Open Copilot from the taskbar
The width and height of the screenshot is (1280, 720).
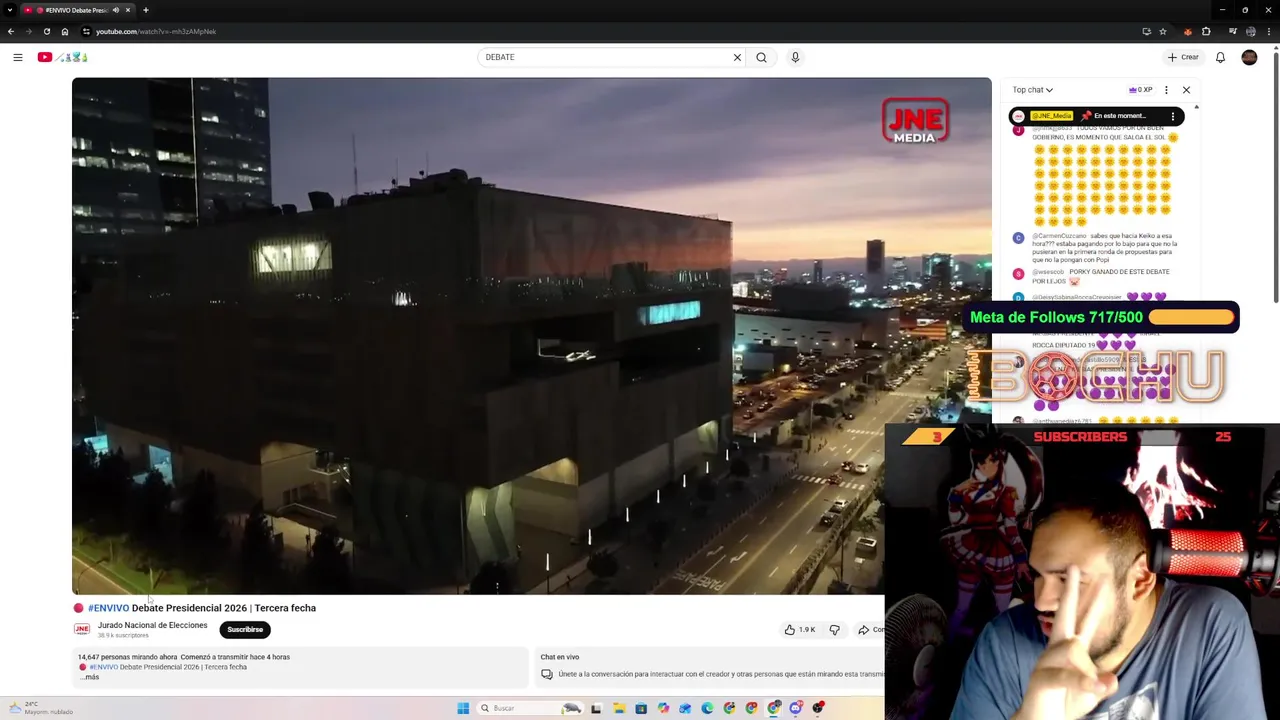coord(663,708)
